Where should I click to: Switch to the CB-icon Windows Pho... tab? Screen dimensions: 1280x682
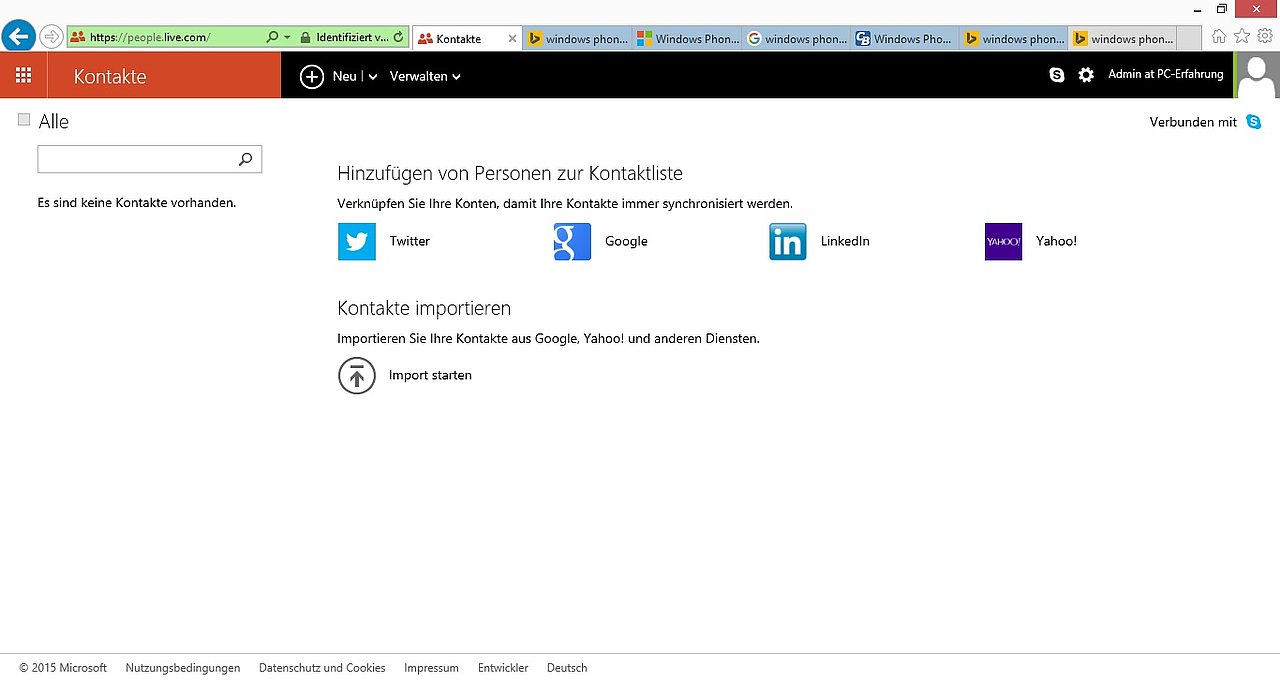point(906,39)
